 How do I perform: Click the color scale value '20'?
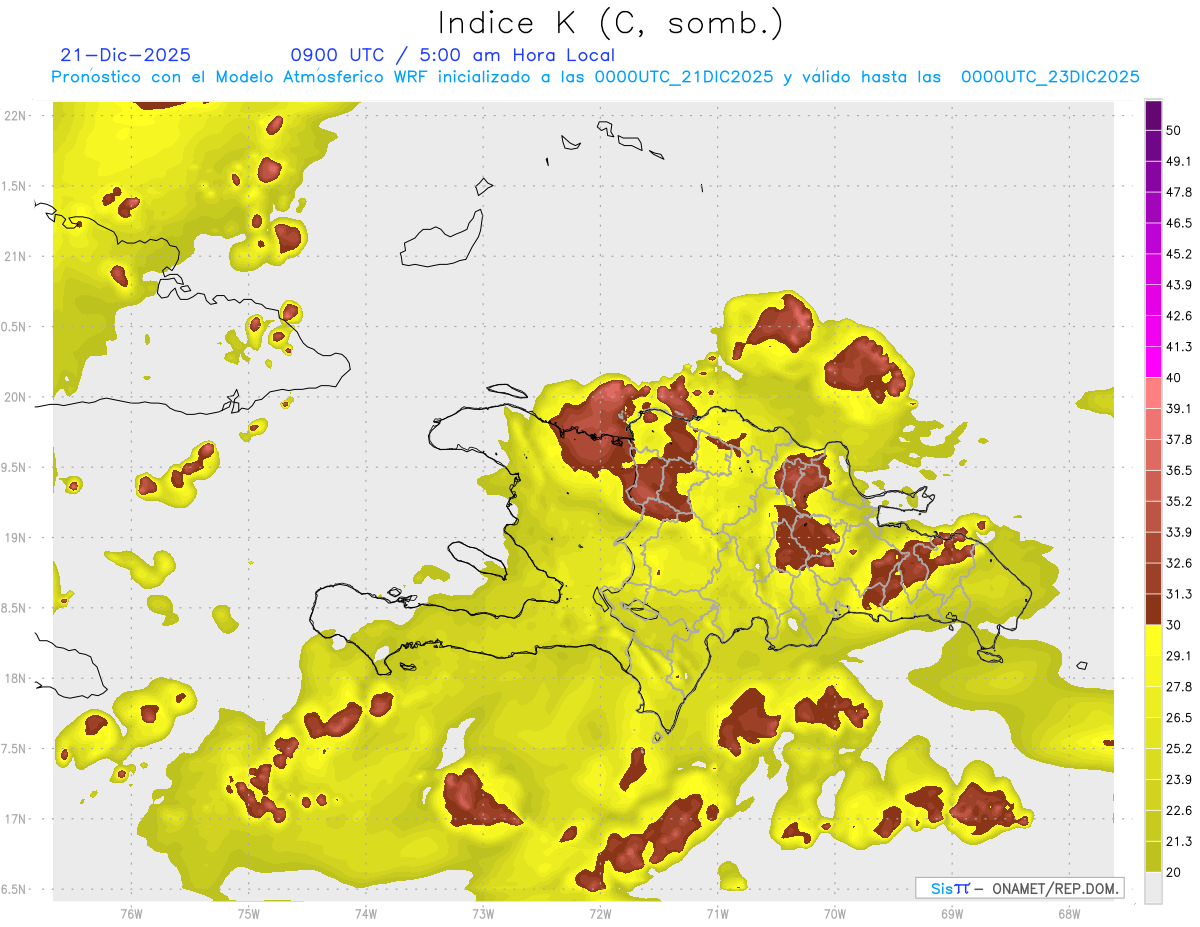[1174, 873]
